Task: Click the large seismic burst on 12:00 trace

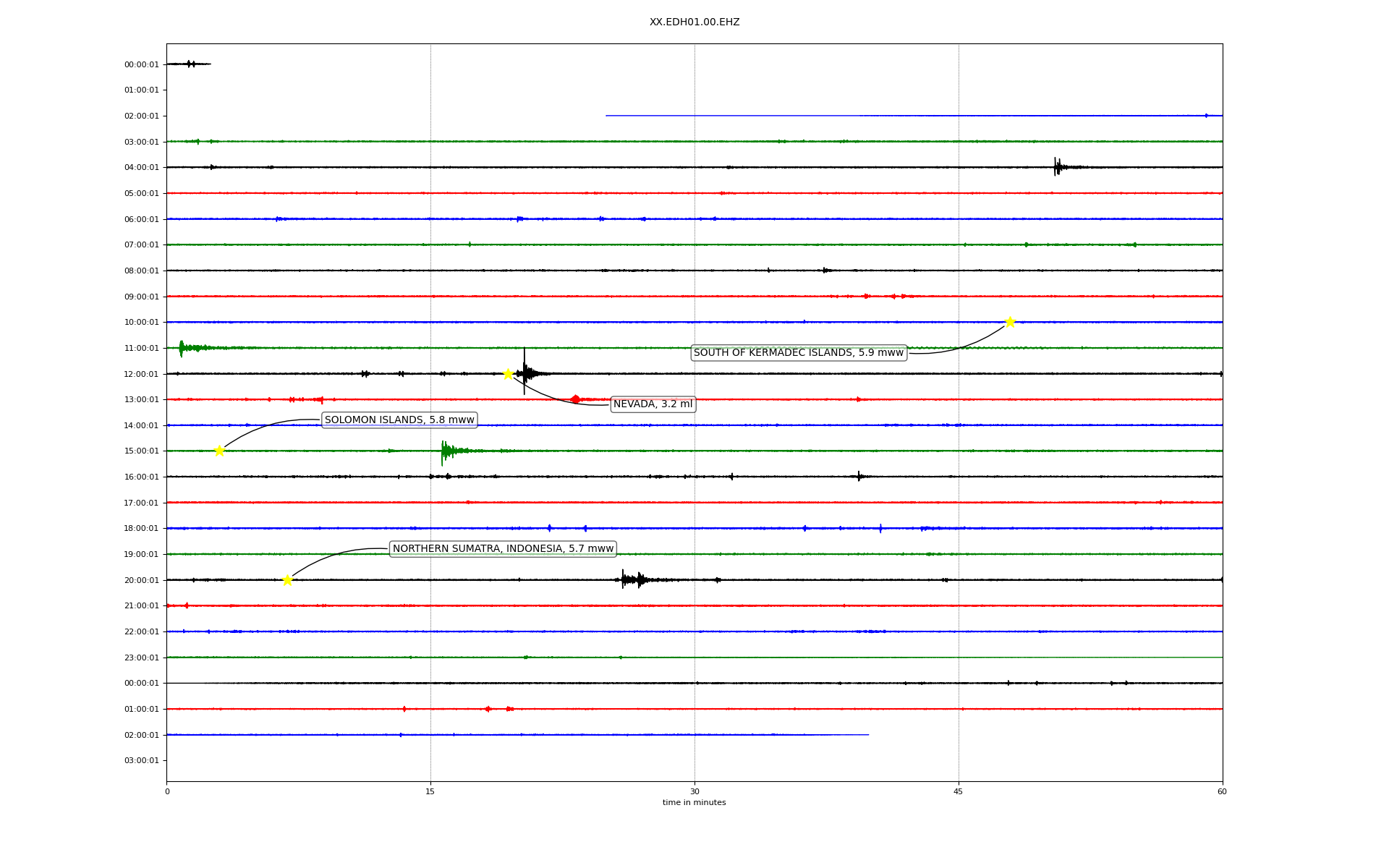Action: pyautogui.click(x=526, y=373)
